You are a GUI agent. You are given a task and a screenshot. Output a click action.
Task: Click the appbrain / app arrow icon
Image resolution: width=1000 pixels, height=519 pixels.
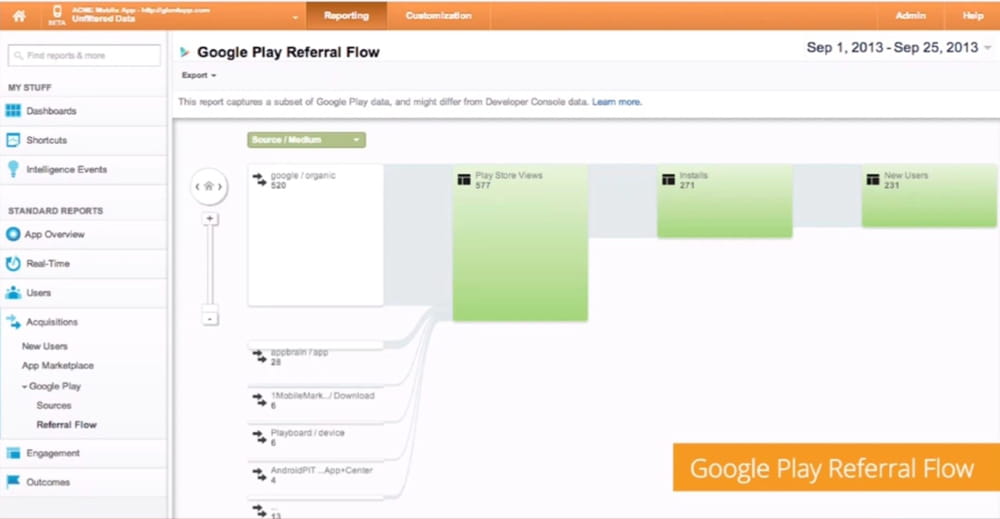tap(260, 356)
